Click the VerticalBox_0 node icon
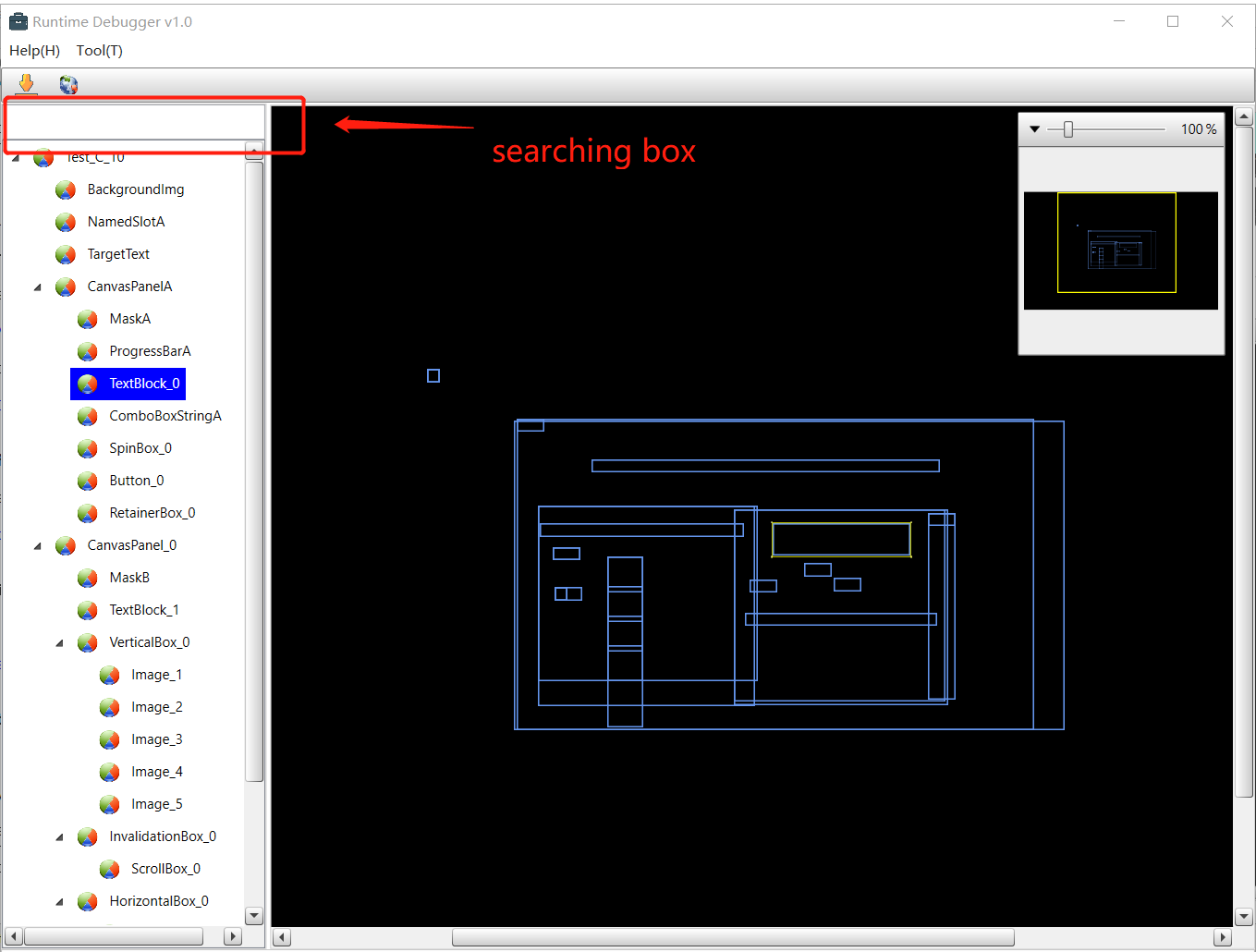 pos(88,642)
